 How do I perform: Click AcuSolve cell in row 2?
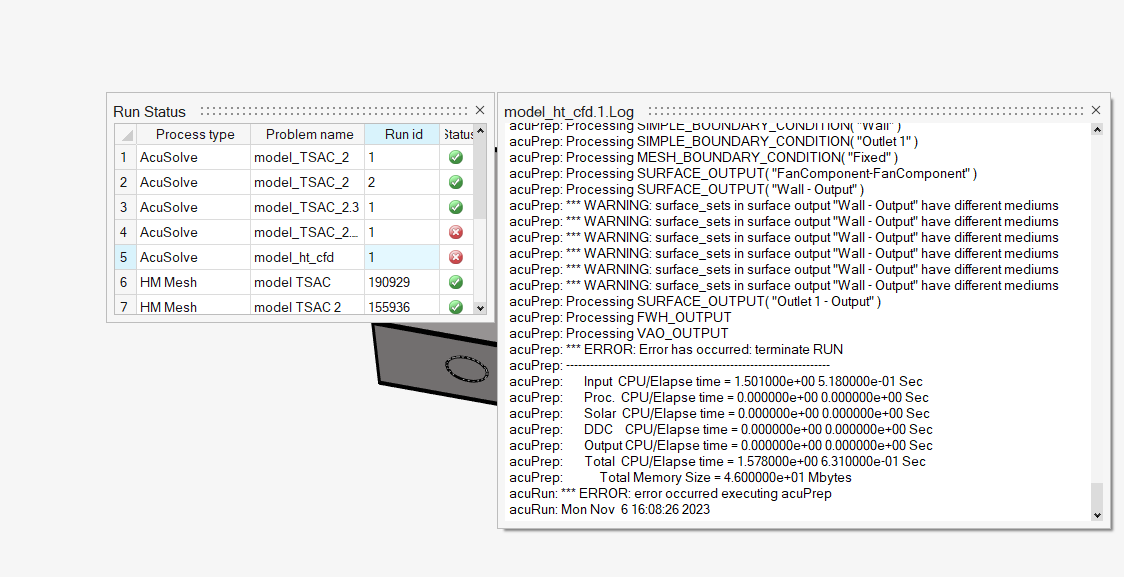point(193,182)
